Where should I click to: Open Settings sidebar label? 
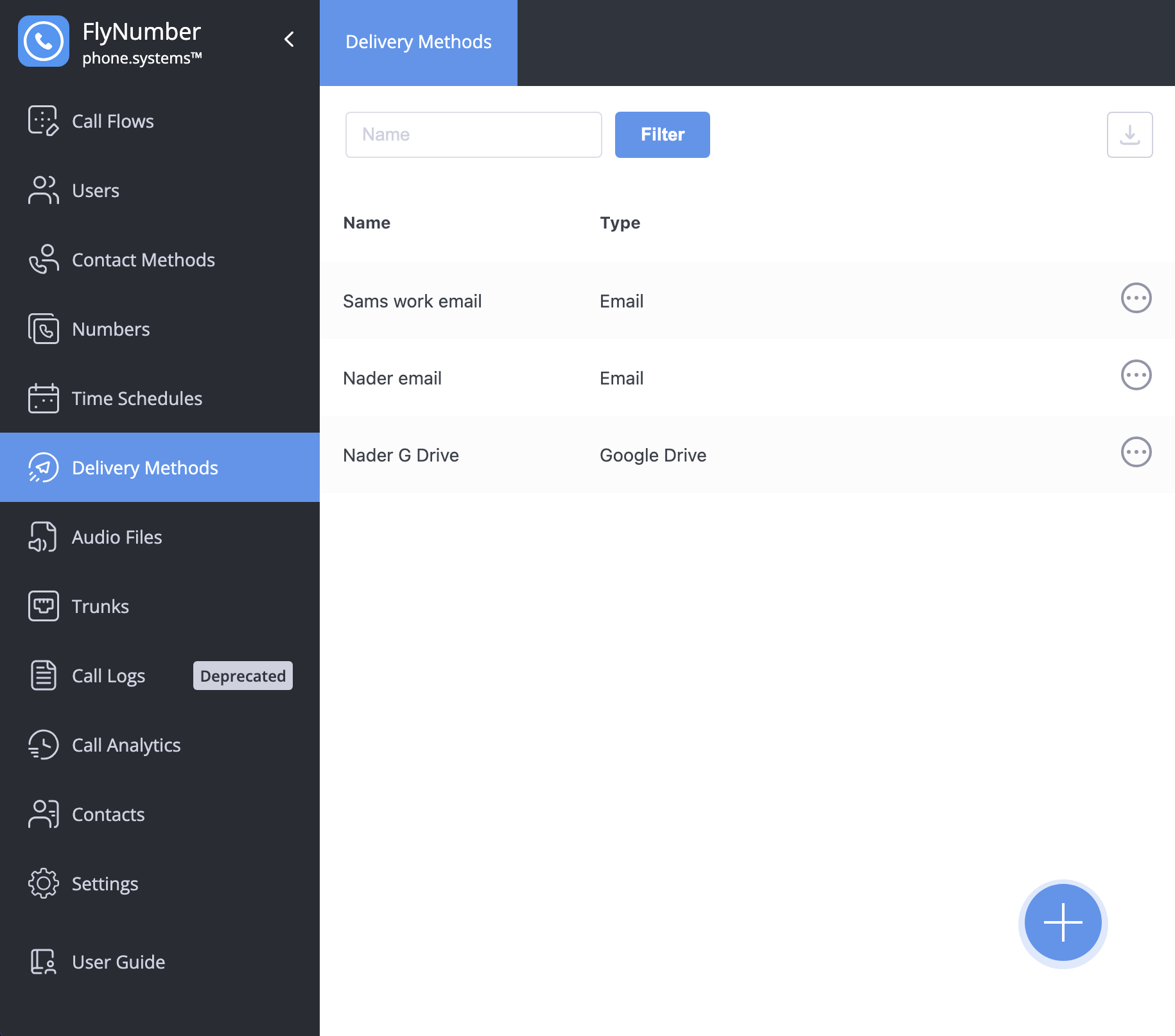tap(105, 884)
